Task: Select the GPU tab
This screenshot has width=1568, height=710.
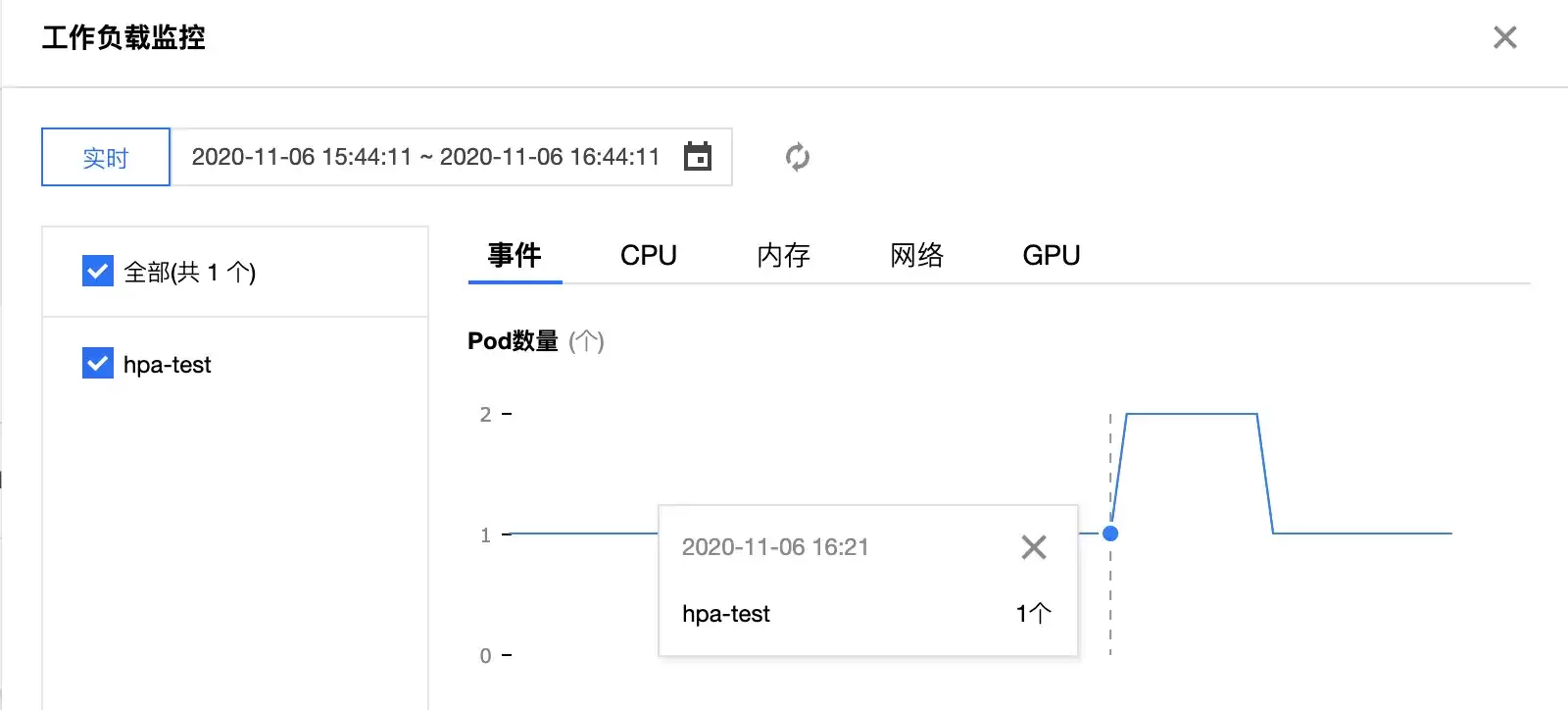Action: coord(1052,255)
